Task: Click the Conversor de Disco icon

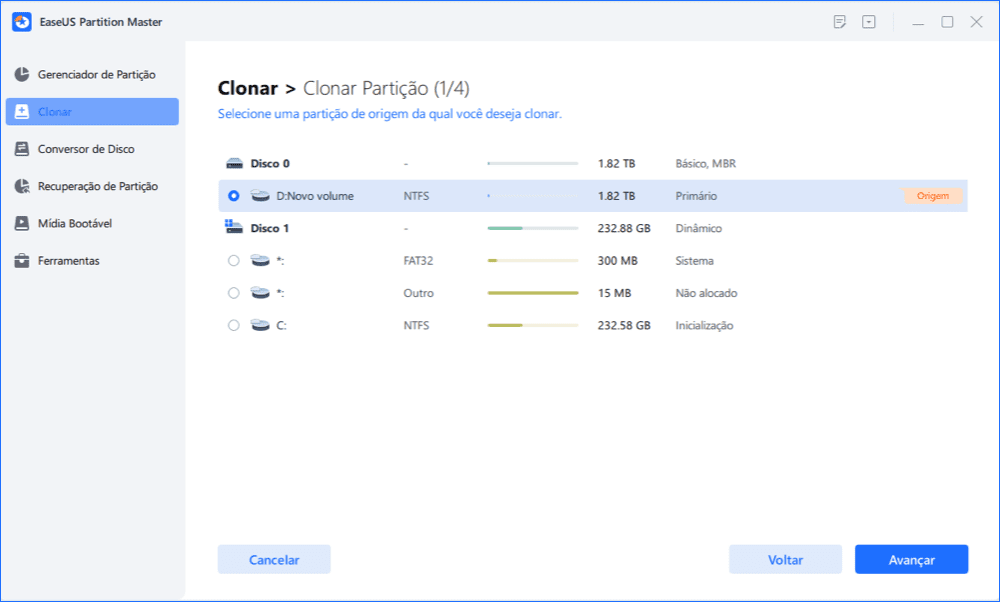Action: point(22,149)
